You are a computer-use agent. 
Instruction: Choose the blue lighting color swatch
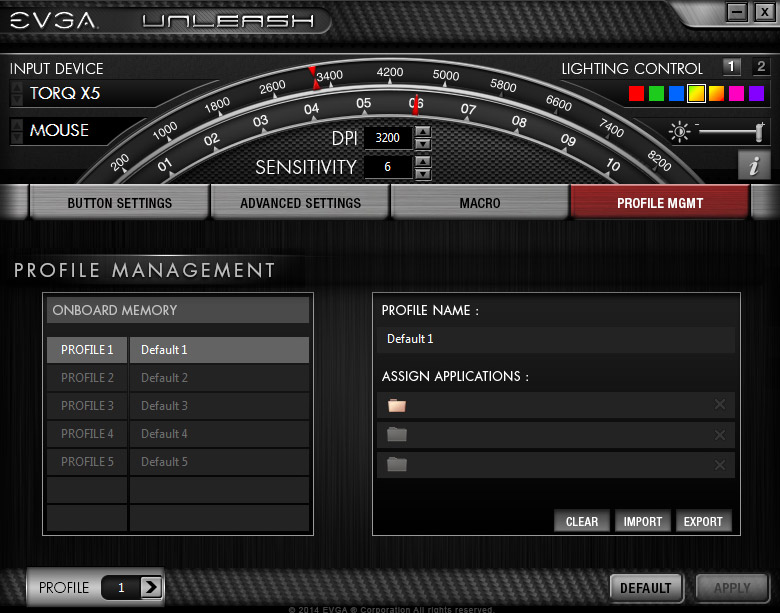pos(677,94)
